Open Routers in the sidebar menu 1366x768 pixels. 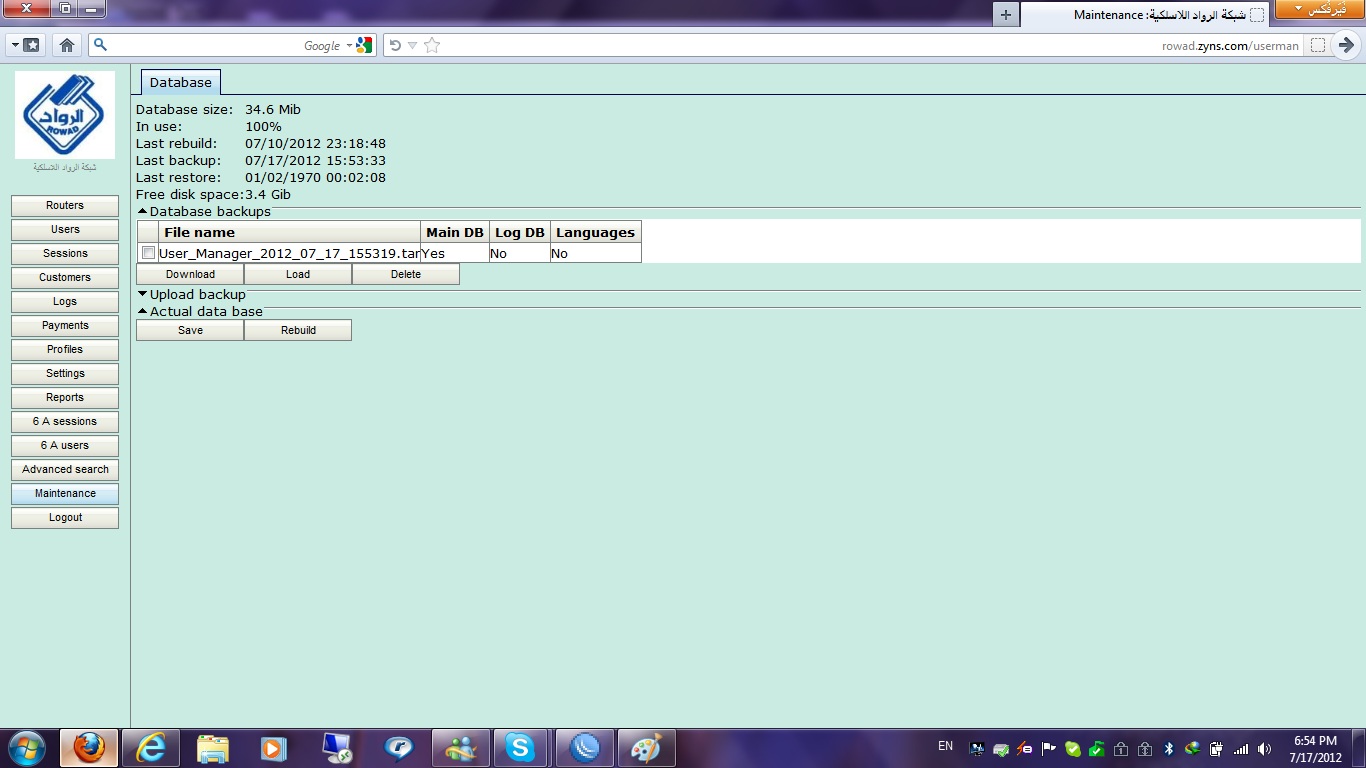65,206
